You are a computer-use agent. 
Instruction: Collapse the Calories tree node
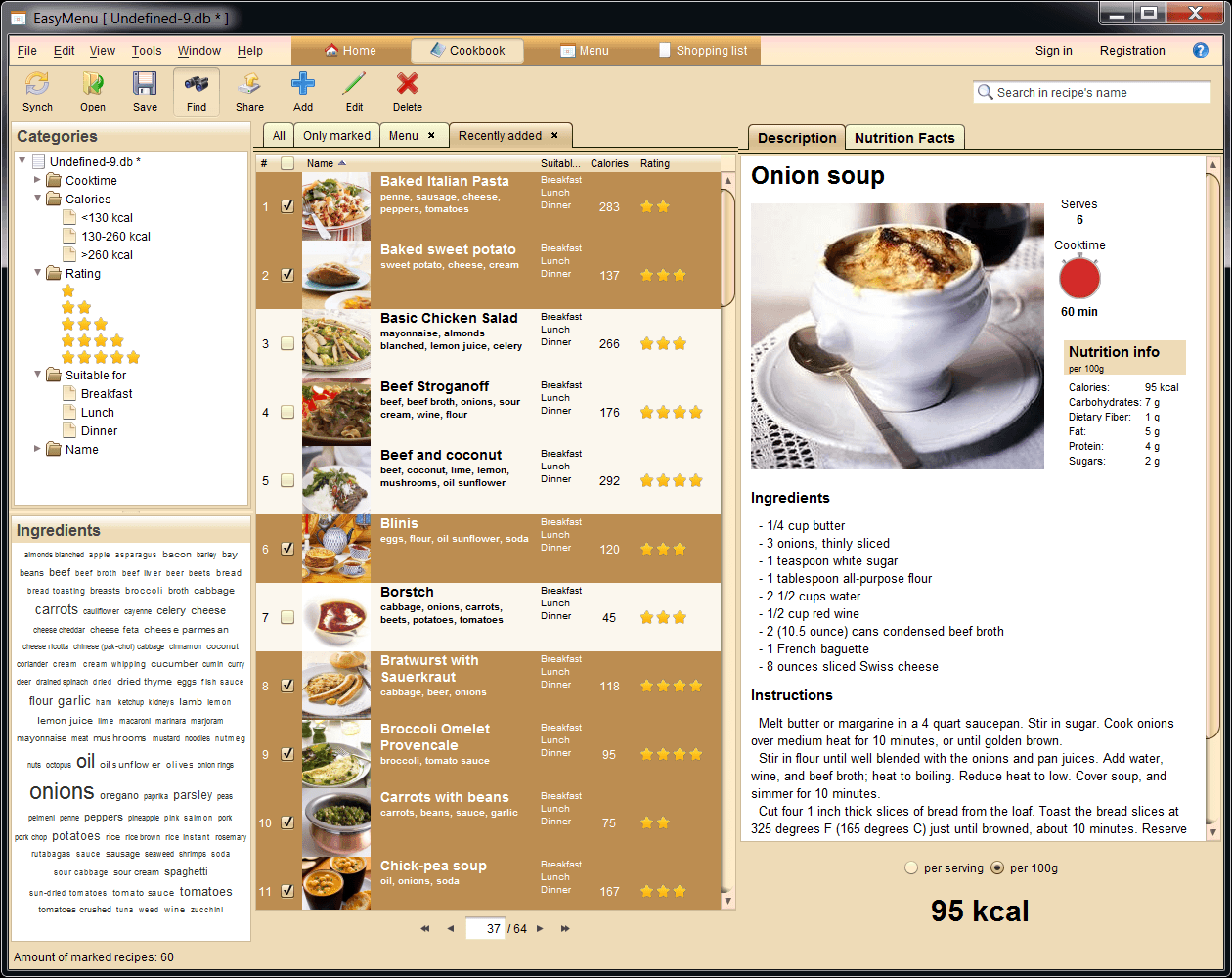point(38,199)
